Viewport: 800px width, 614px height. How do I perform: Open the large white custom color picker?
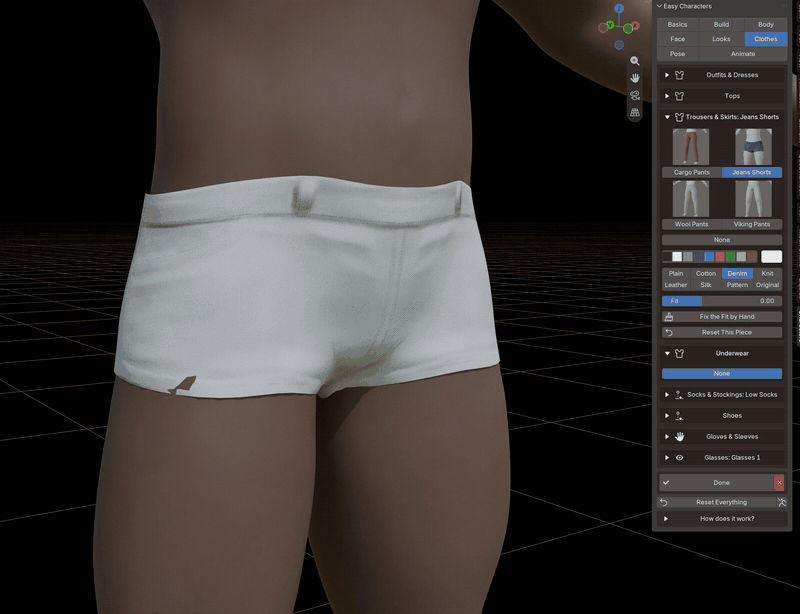(x=771, y=256)
